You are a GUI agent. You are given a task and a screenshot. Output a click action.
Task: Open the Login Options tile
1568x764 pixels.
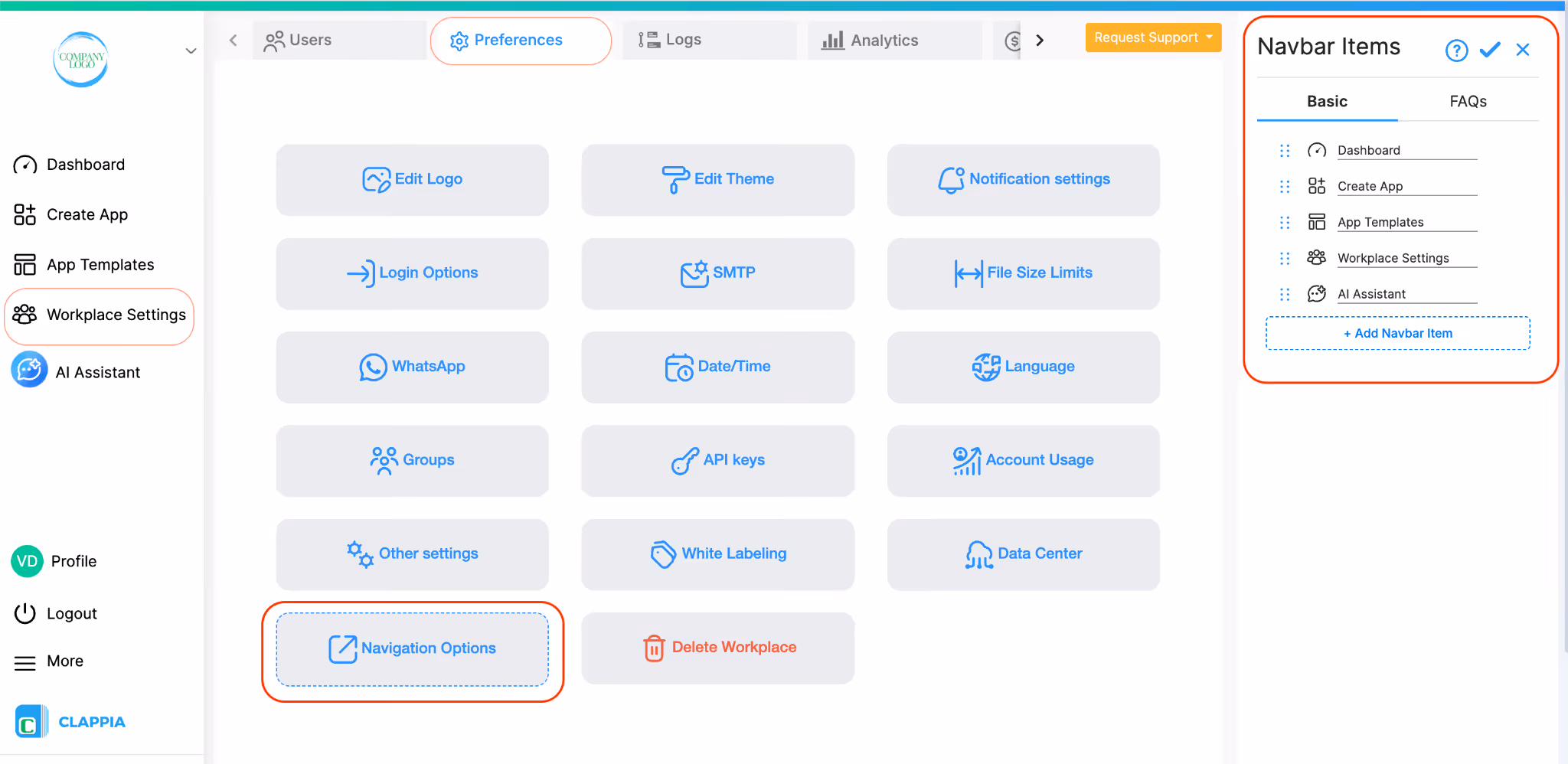click(412, 273)
